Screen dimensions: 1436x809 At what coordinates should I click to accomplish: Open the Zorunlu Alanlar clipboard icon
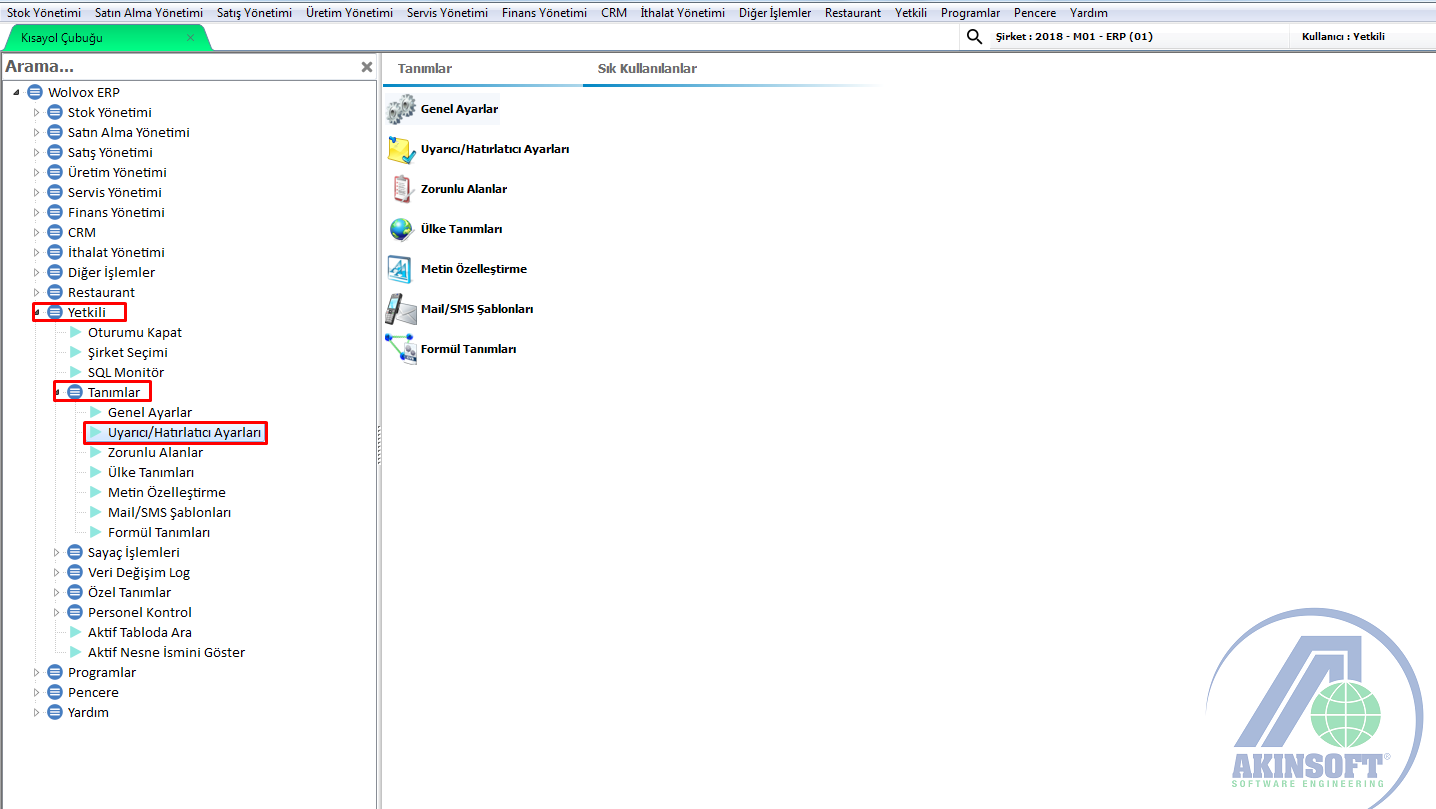click(x=401, y=189)
